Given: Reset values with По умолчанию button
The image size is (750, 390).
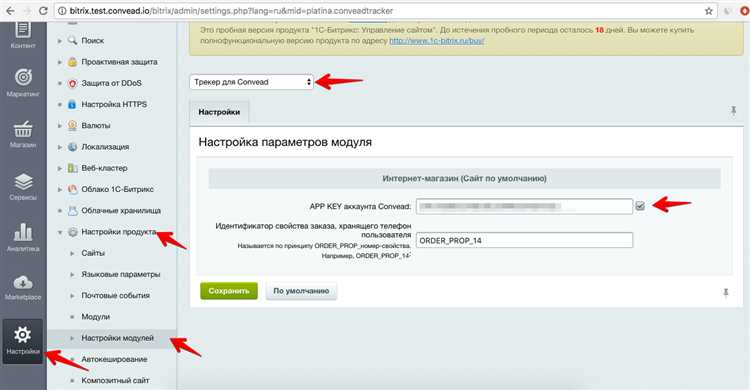Looking at the screenshot, I should 301,291.
